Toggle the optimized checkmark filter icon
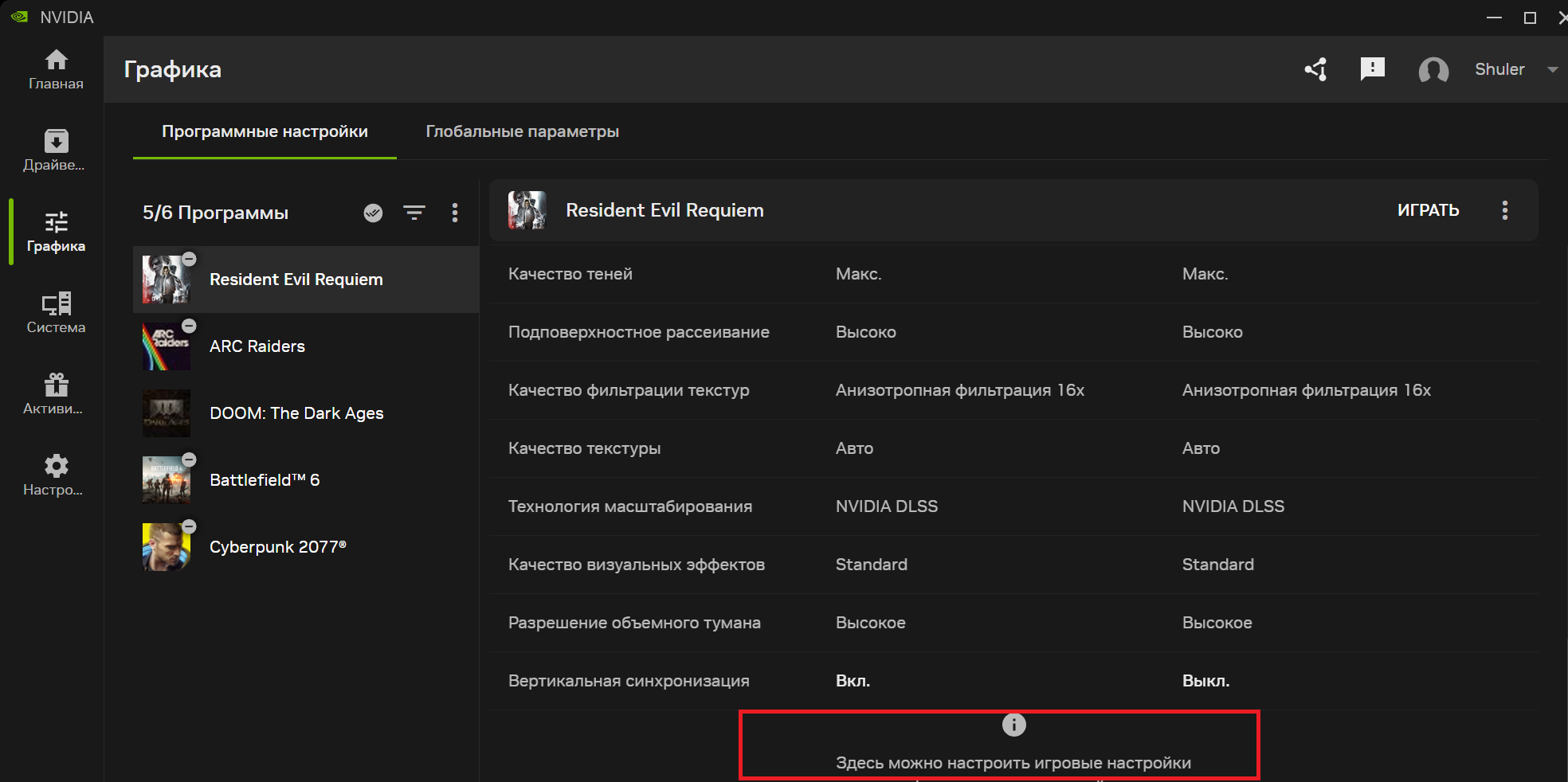 pos(373,213)
